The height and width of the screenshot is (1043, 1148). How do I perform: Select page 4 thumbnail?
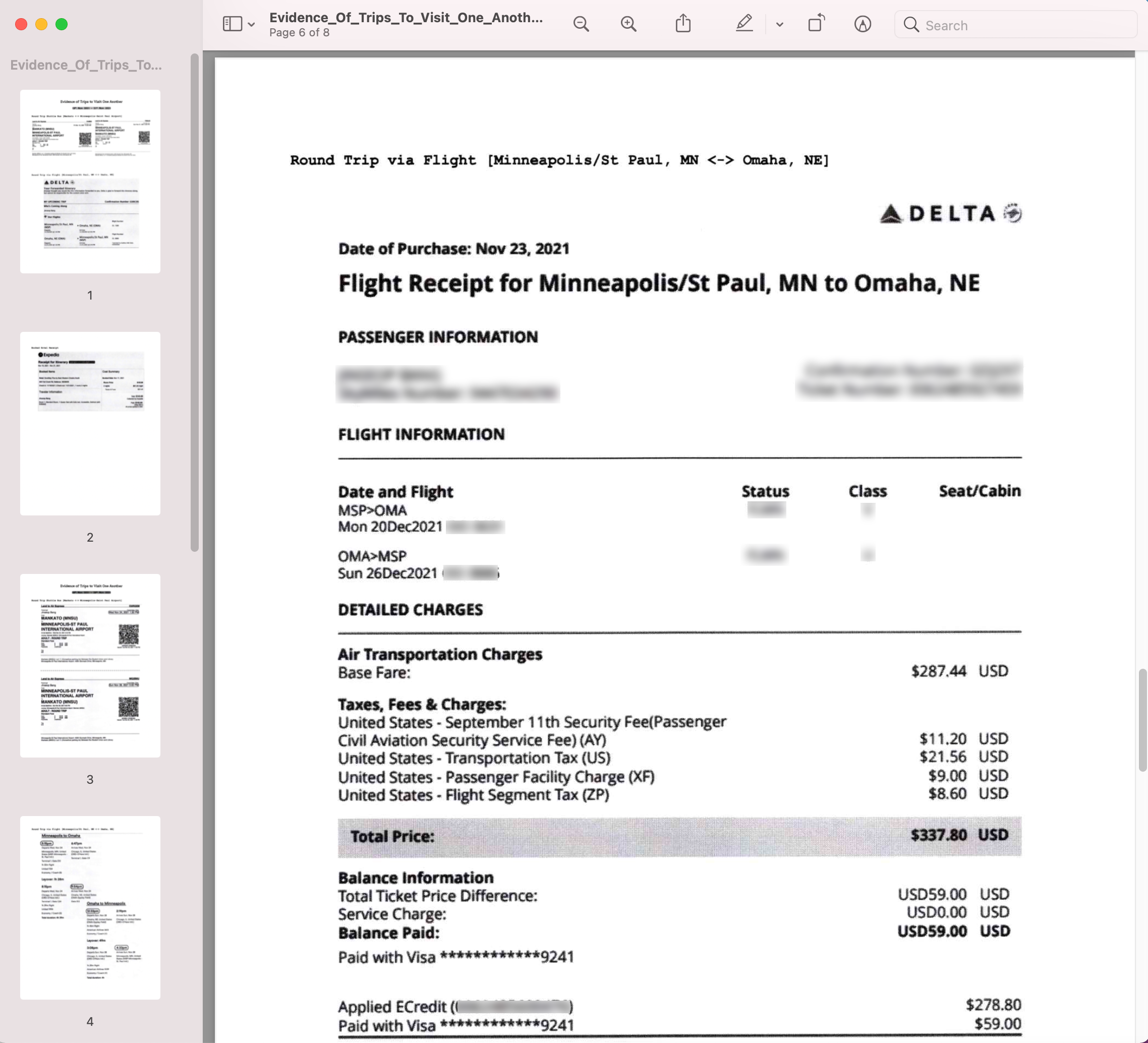coord(90,907)
